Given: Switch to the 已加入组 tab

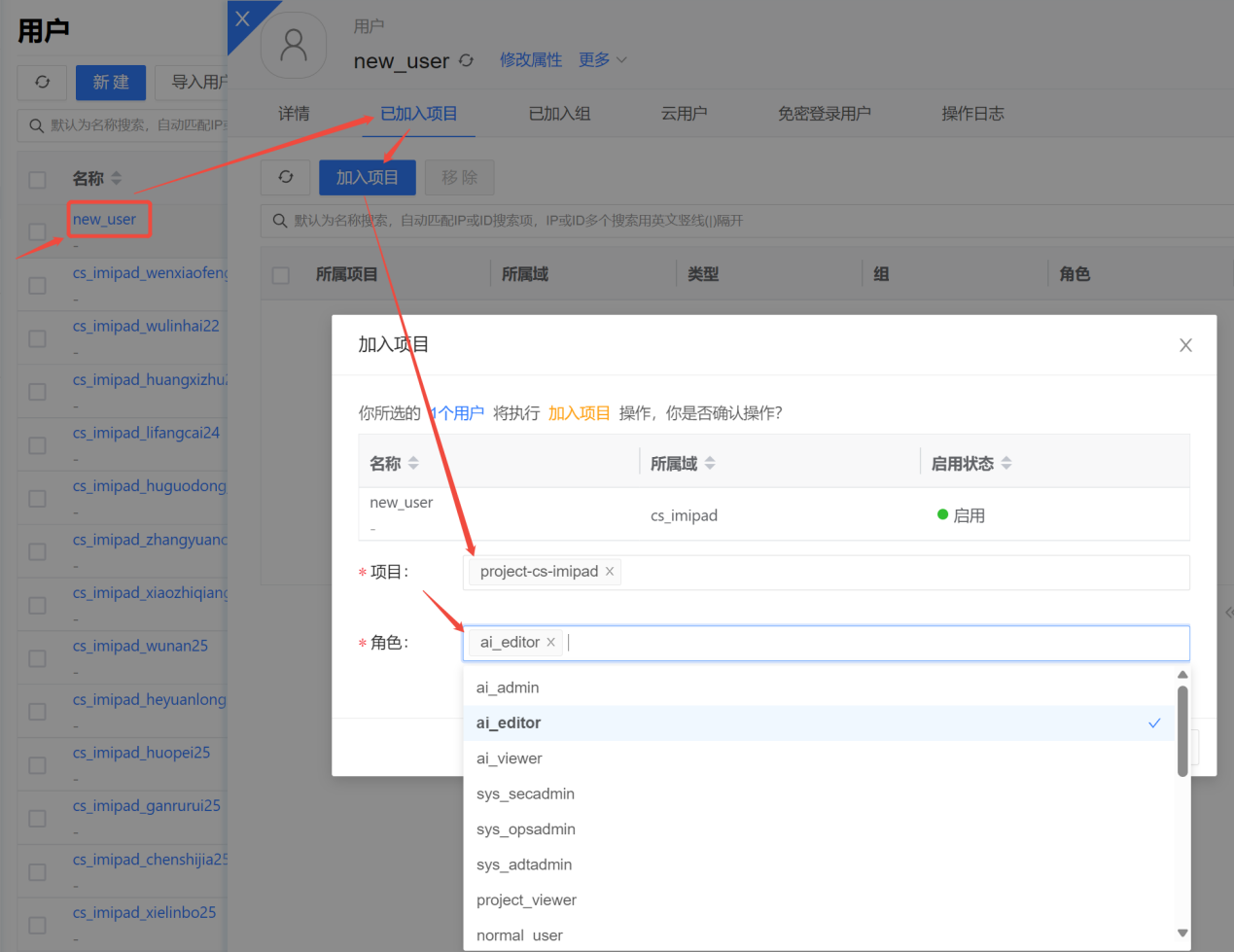Looking at the screenshot, I should (559, 114).
